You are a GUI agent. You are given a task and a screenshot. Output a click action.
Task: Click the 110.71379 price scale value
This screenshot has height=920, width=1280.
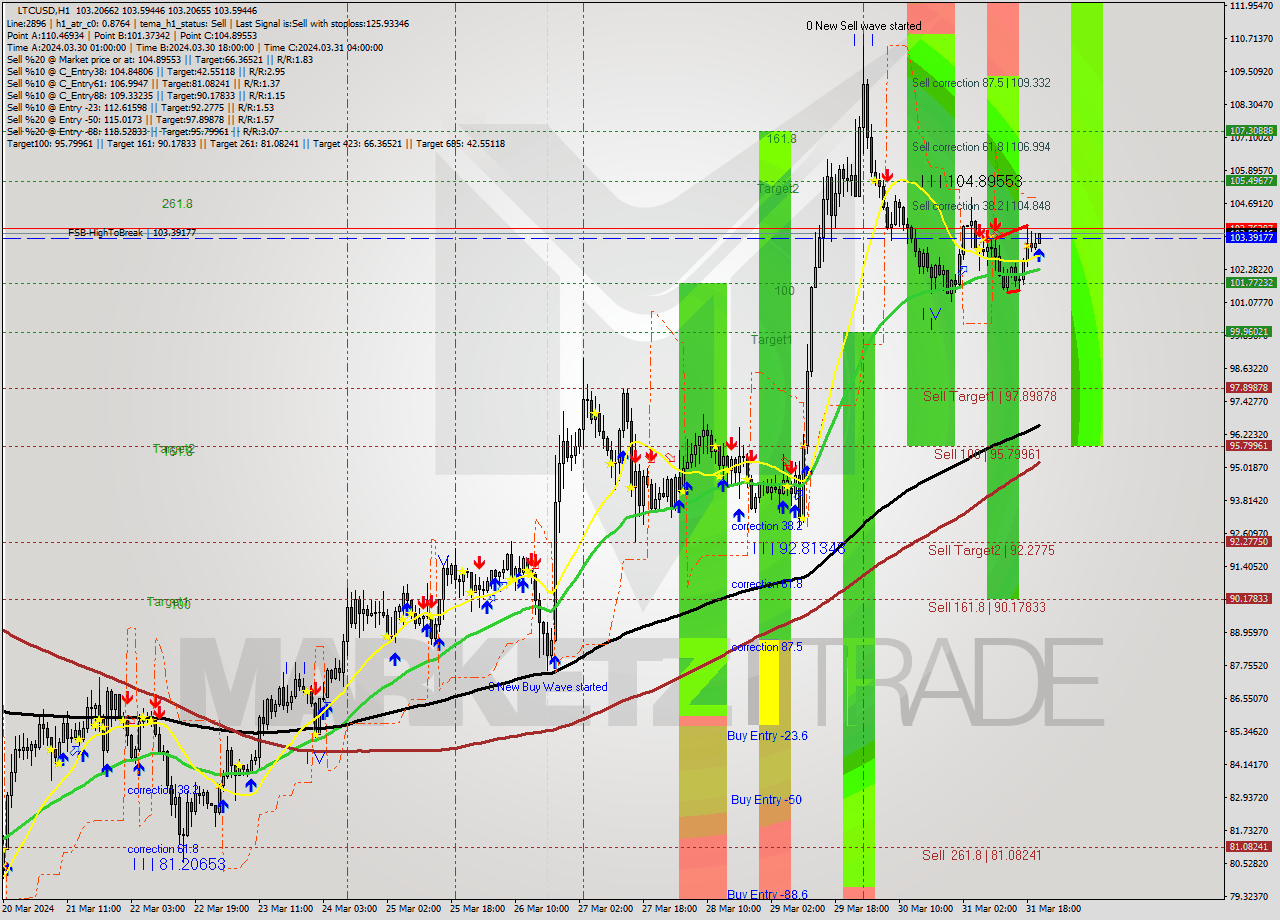1251,38
